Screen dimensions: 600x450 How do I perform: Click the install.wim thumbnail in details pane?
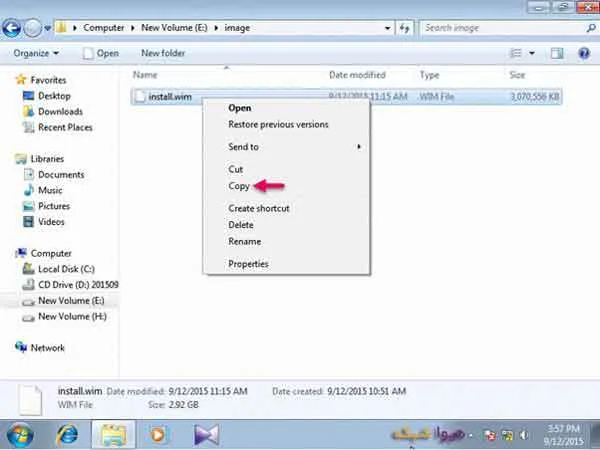pos(30,400)
